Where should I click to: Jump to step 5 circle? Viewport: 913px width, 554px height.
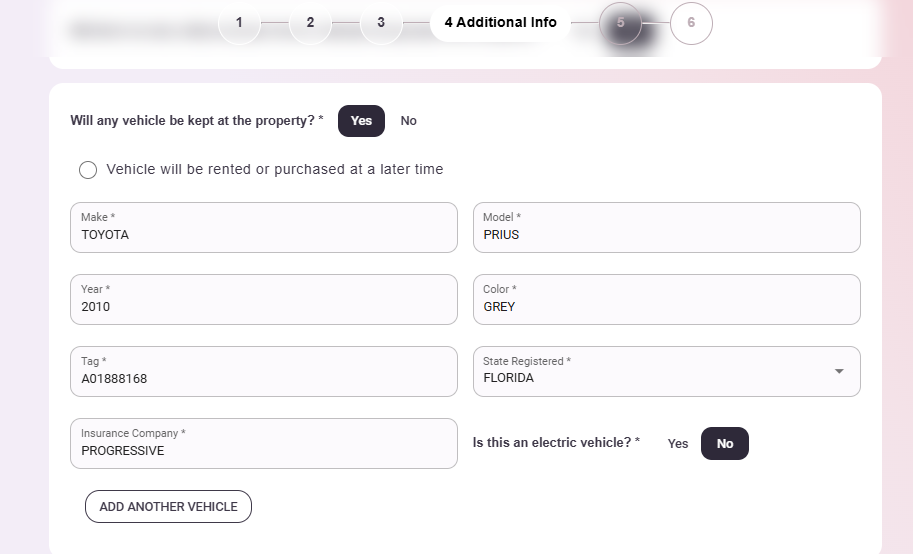621,23
